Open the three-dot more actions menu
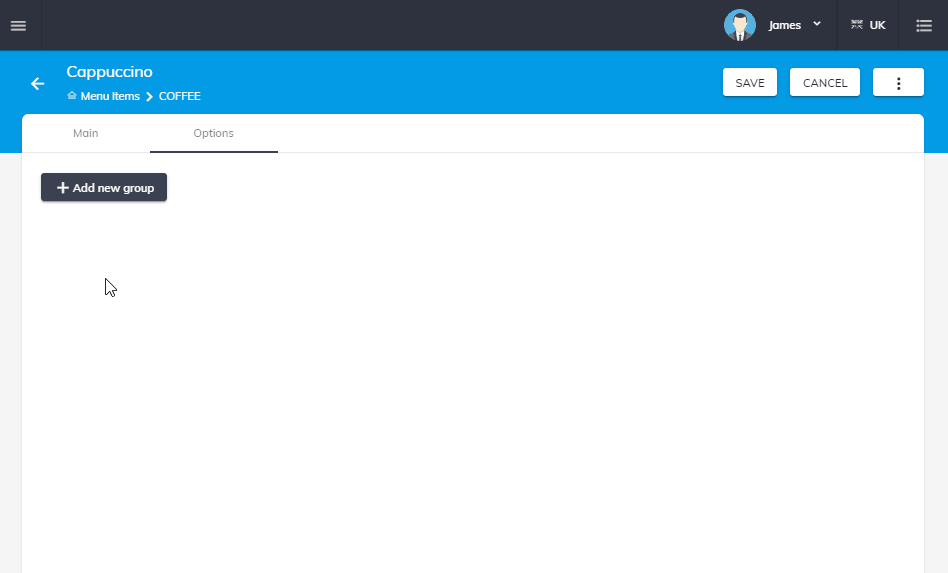Screen dimensions: 948x573 tap(898, 83)
